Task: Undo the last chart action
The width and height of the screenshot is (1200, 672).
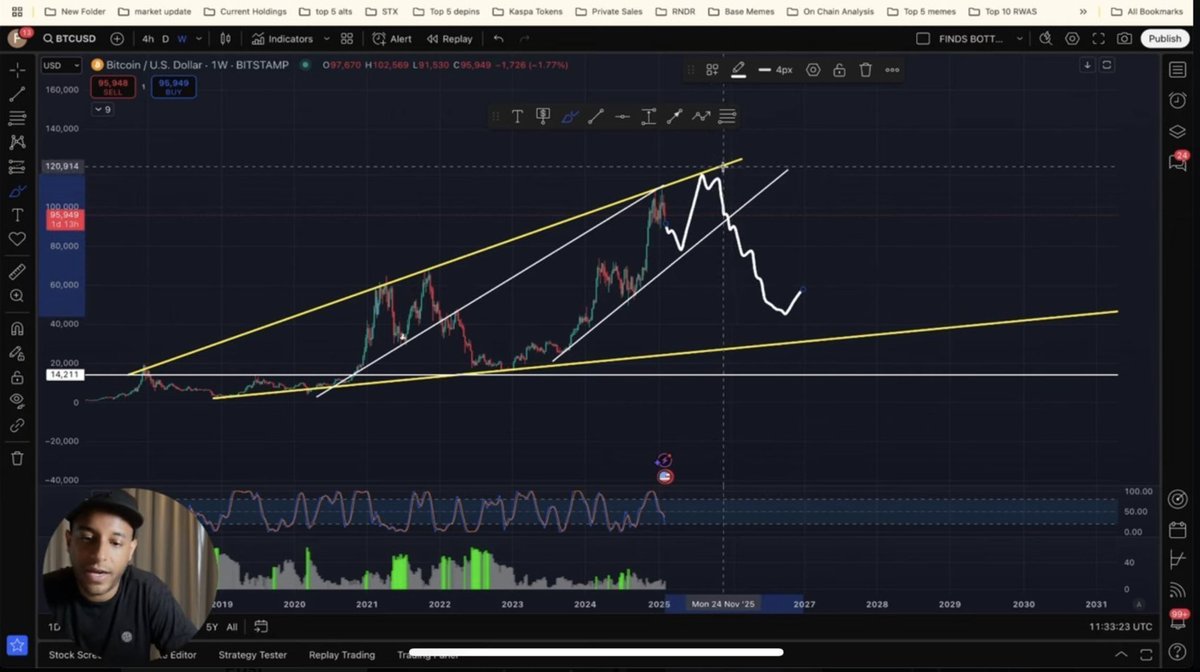Action: coord(498,39)
